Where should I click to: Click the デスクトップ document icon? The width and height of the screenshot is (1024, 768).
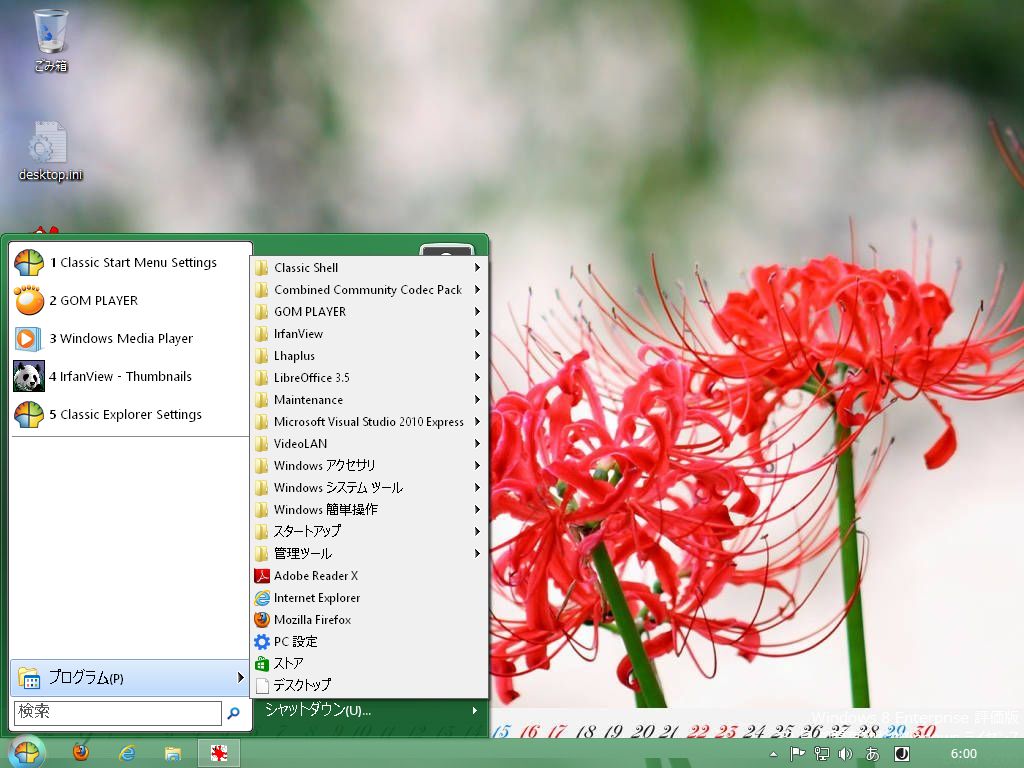click(x=262, y=686)
